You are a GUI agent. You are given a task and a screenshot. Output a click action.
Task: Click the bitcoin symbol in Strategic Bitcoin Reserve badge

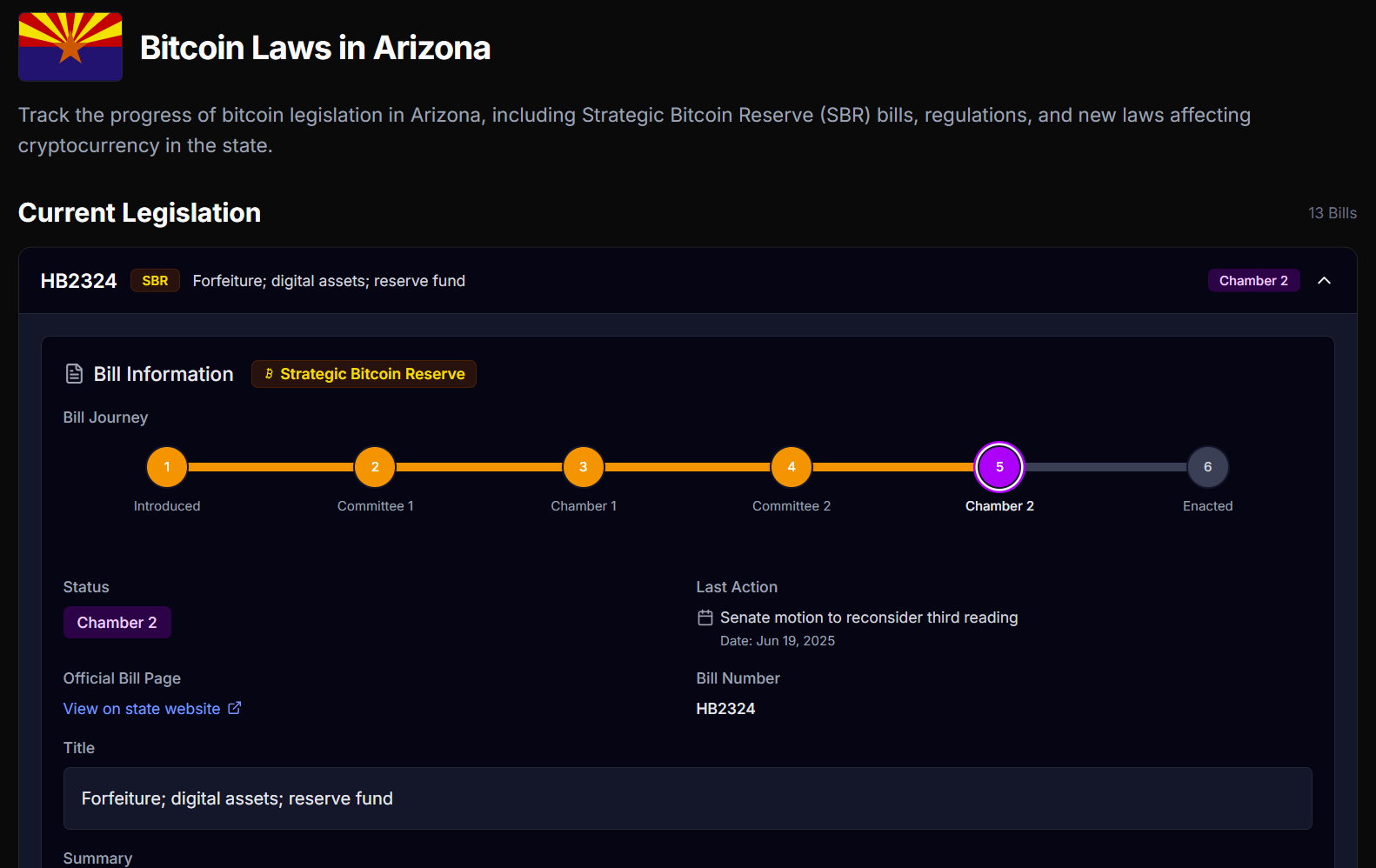point(269,374)
